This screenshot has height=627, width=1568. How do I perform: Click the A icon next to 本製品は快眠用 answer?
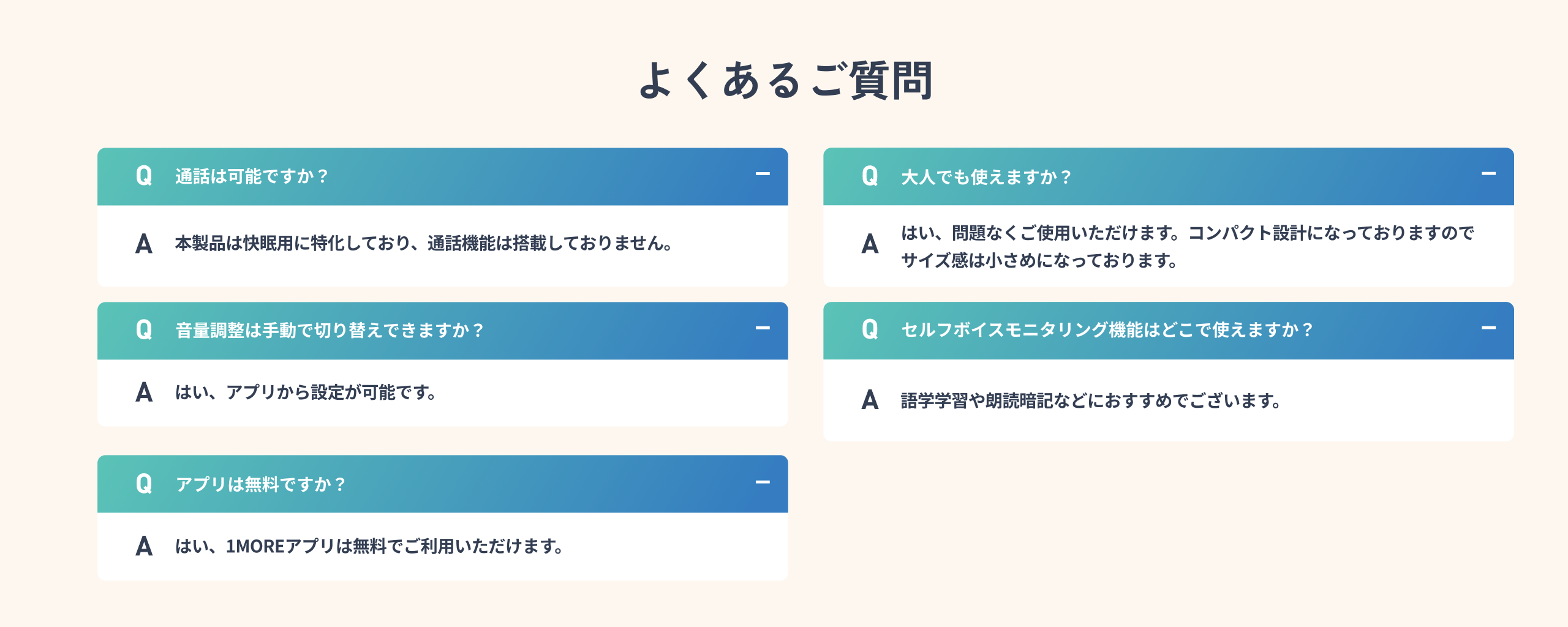144,244
